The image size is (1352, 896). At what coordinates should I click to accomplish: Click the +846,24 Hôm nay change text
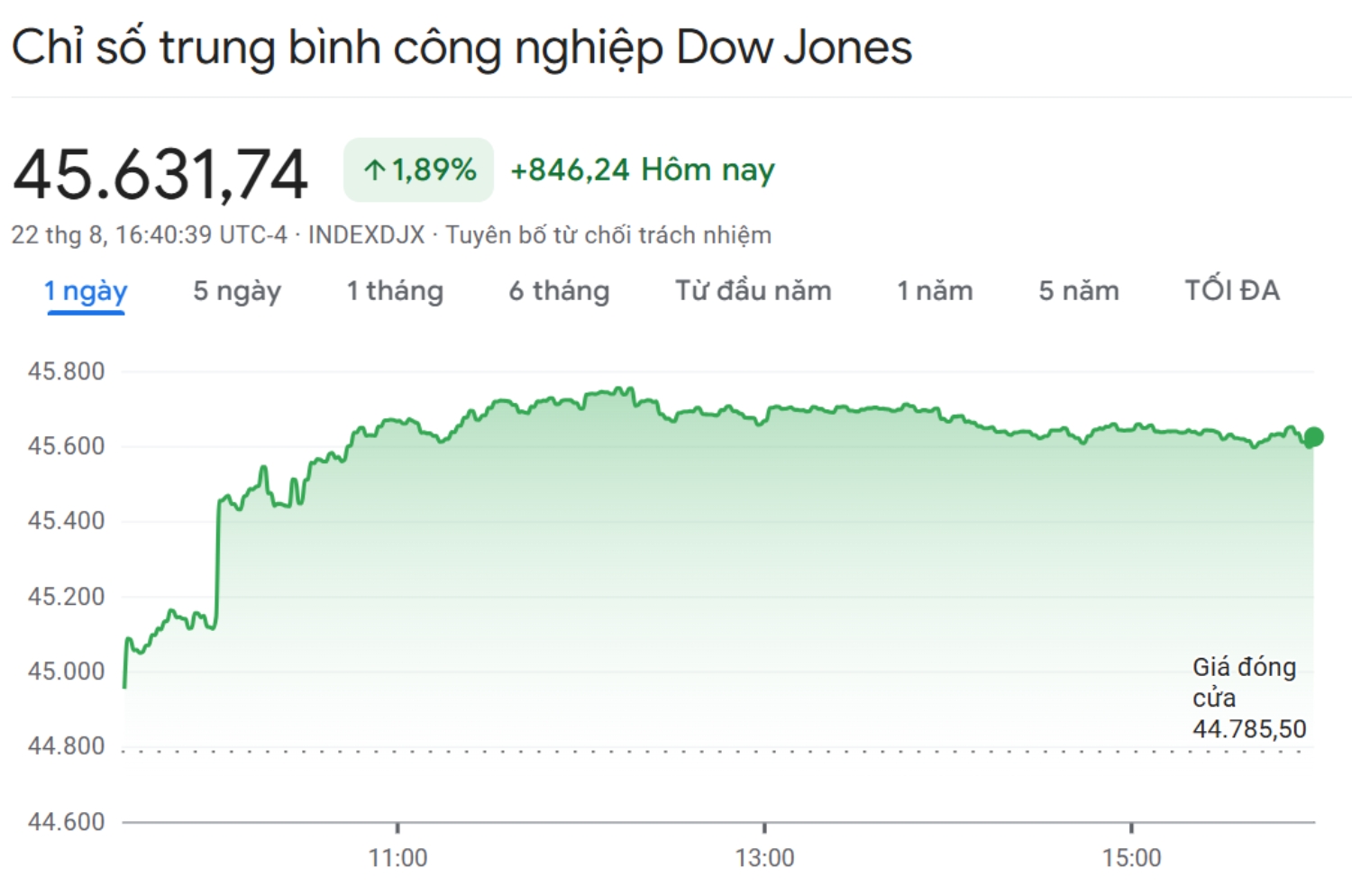point(642,169)
